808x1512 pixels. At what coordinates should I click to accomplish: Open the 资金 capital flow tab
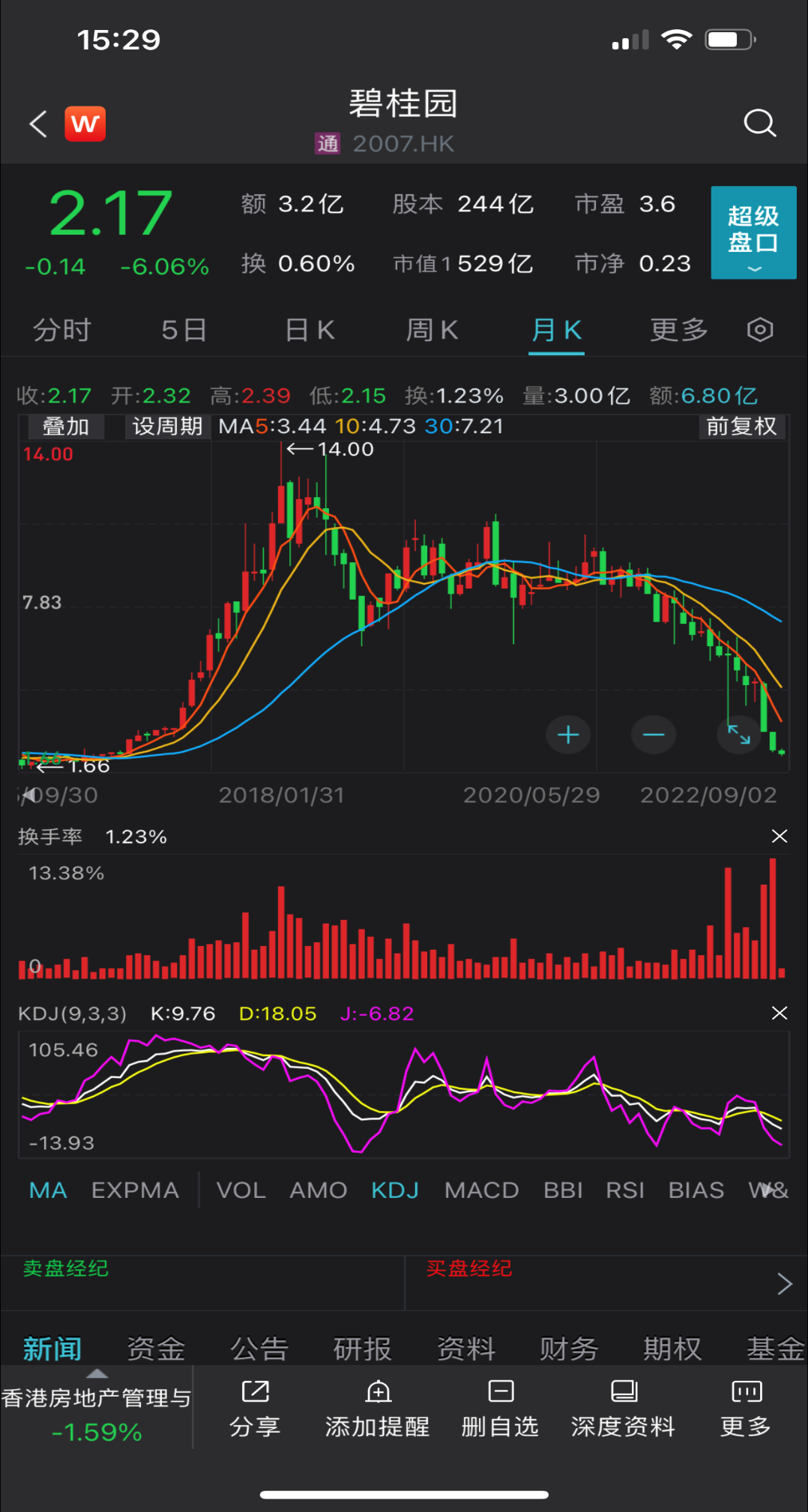pyautogui.click(x=155, y=1349)
